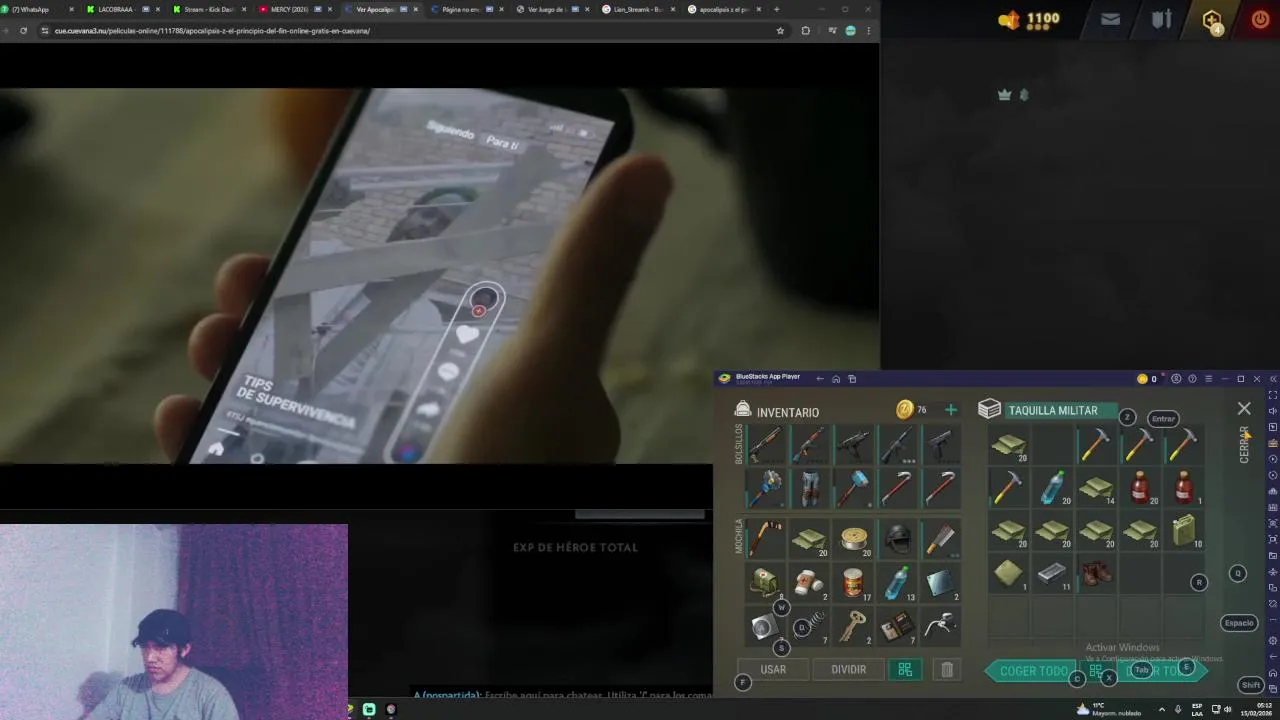
Task: Open the shield guild icon in game header
Action: point(1161,19)
